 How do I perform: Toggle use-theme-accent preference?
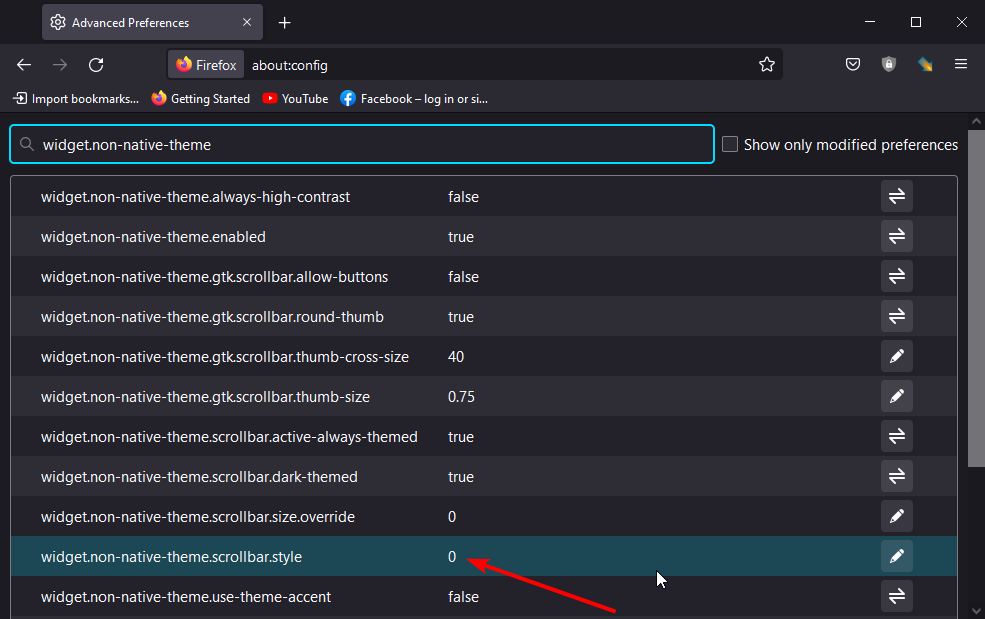(896, 596)
